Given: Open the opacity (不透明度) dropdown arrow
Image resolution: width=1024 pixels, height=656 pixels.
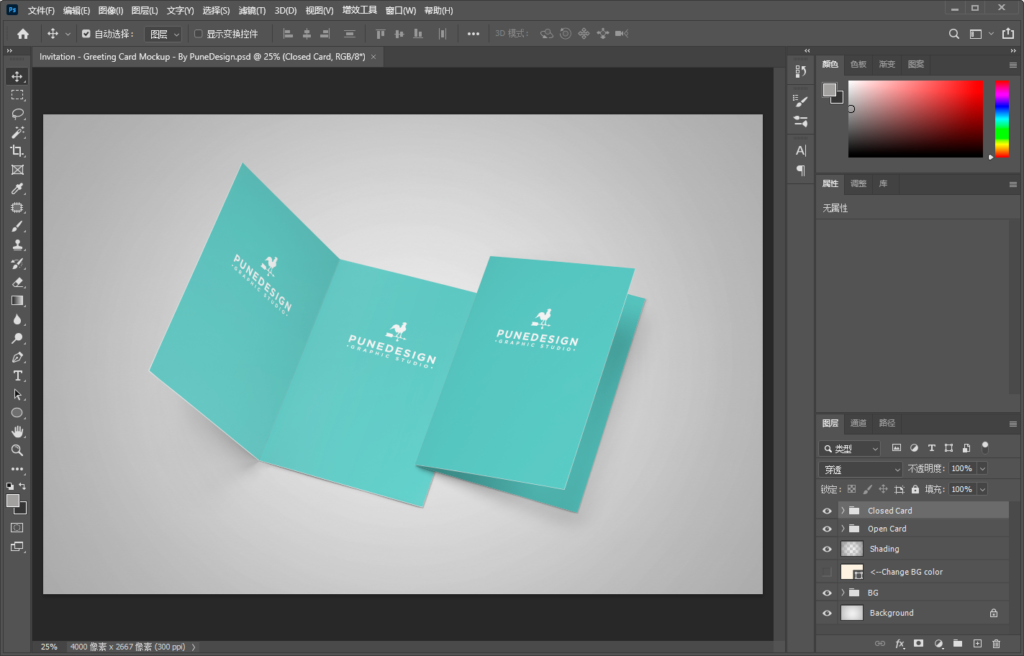Looking at the screenshot, I should pos(982,468).
